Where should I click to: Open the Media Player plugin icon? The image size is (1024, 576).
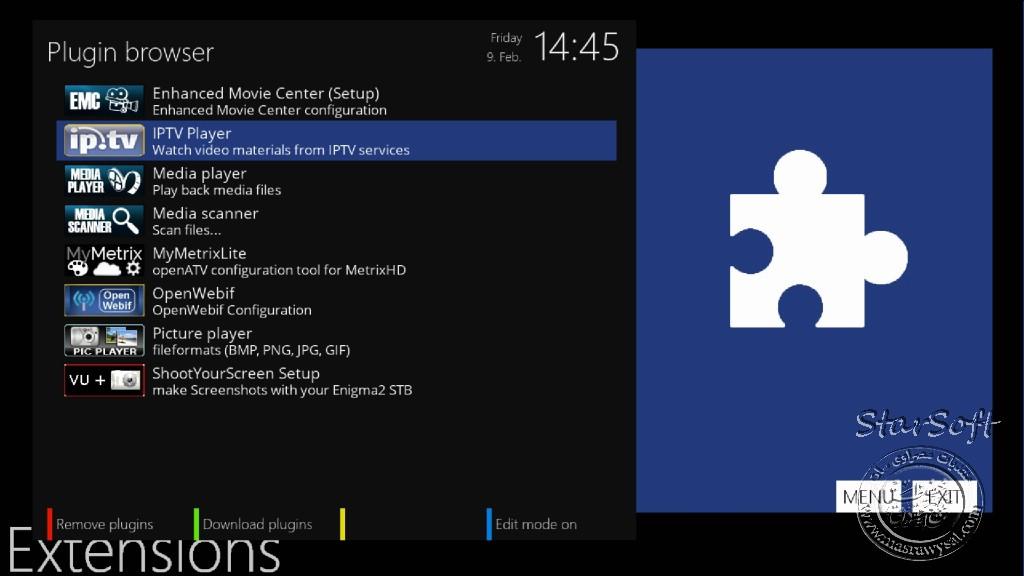coord(104,180)
